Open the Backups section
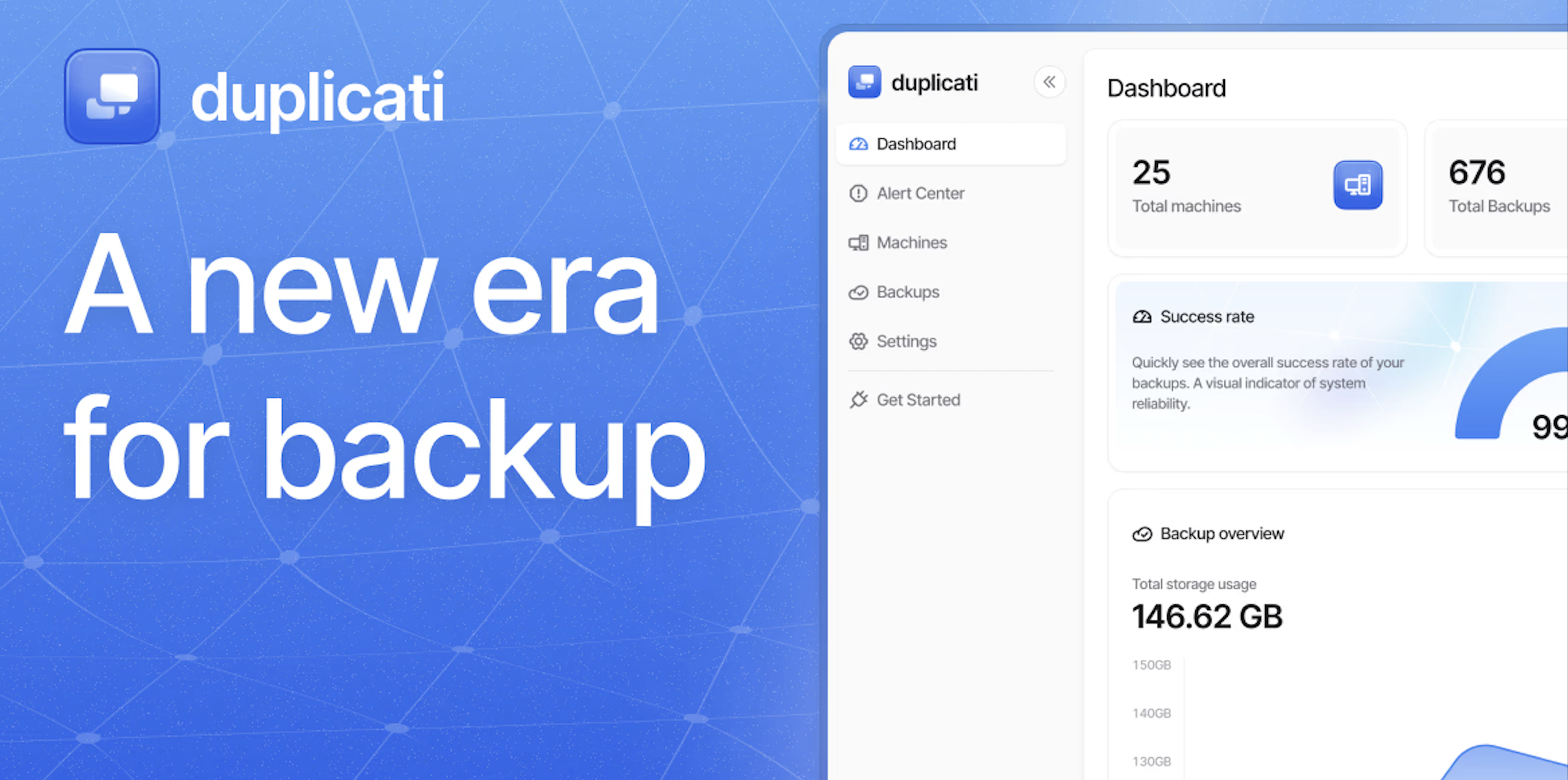The image size is (1568, 780). click(908, 292)
